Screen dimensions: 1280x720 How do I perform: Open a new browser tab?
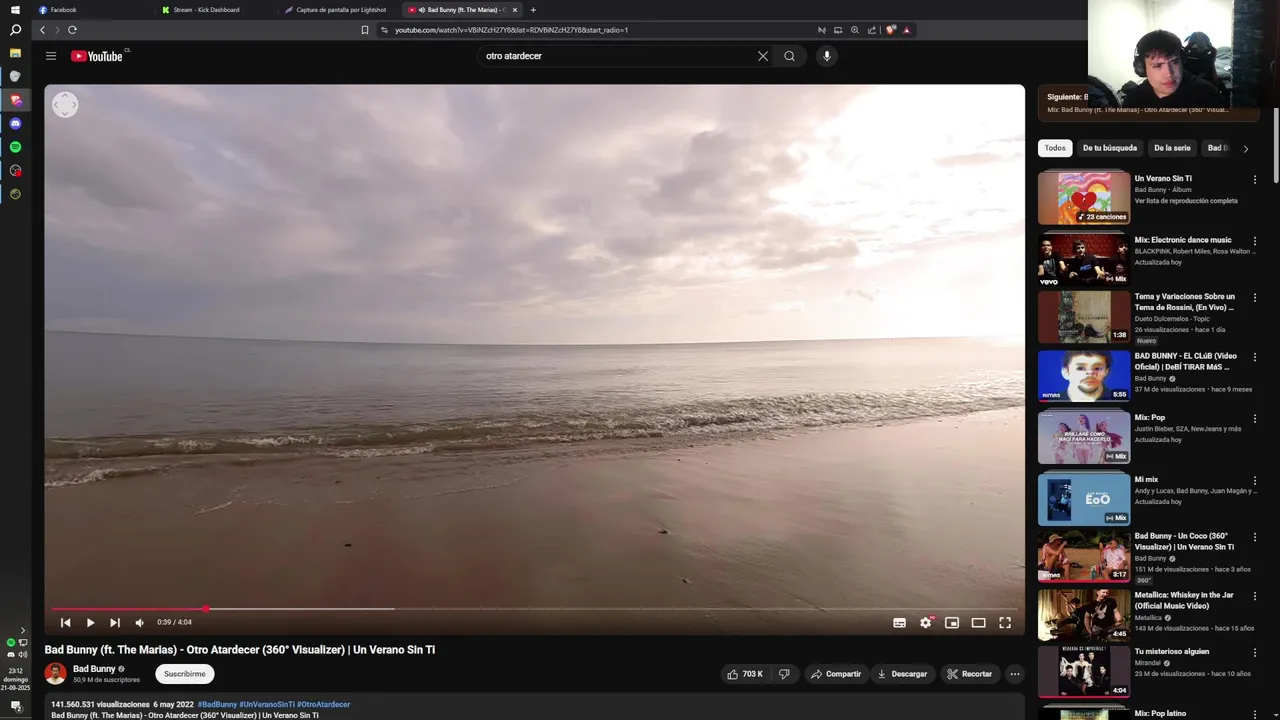pyautogui.click(x=533, y=10)
